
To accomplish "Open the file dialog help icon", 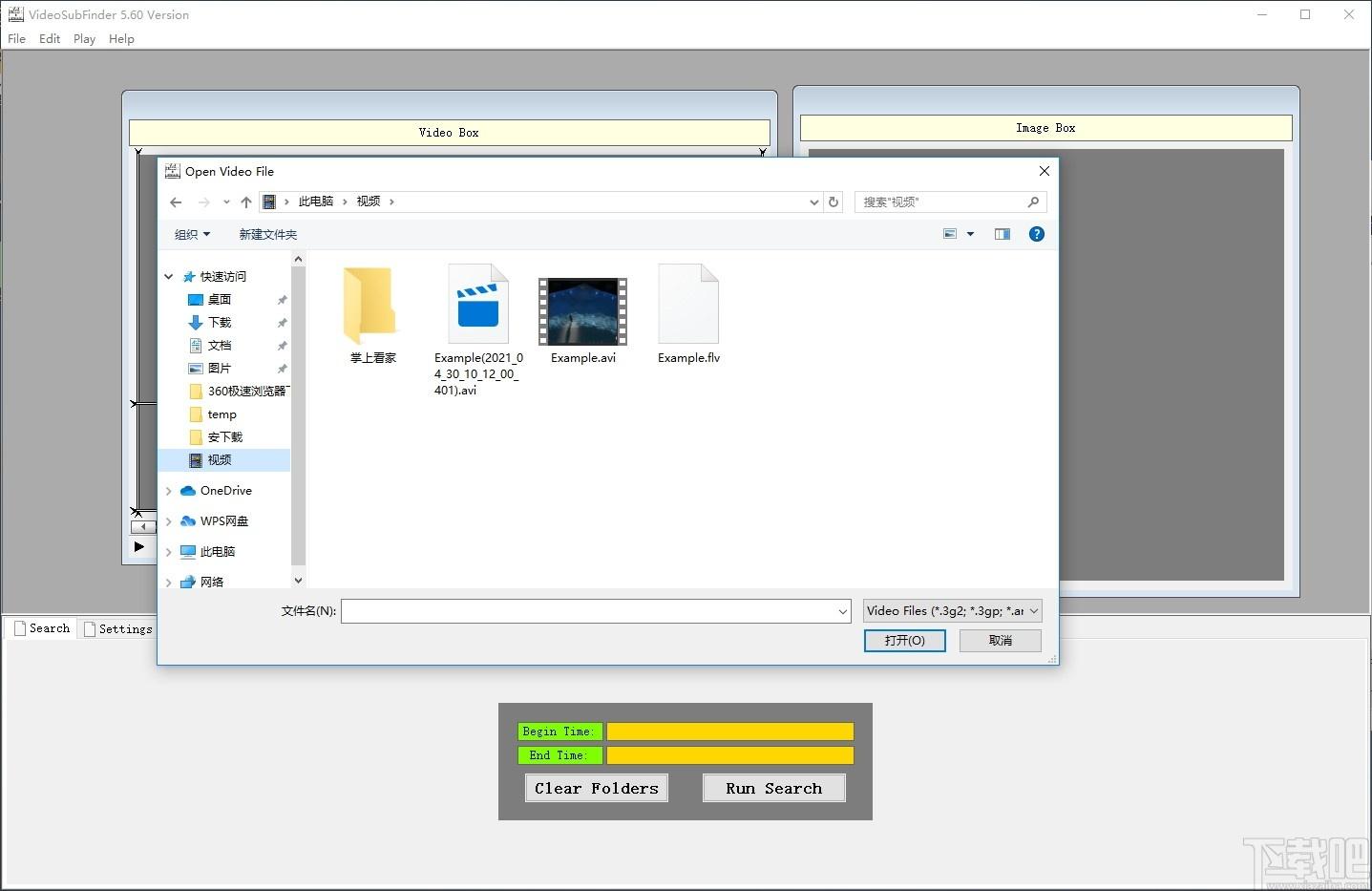I will click(1037, 234).
